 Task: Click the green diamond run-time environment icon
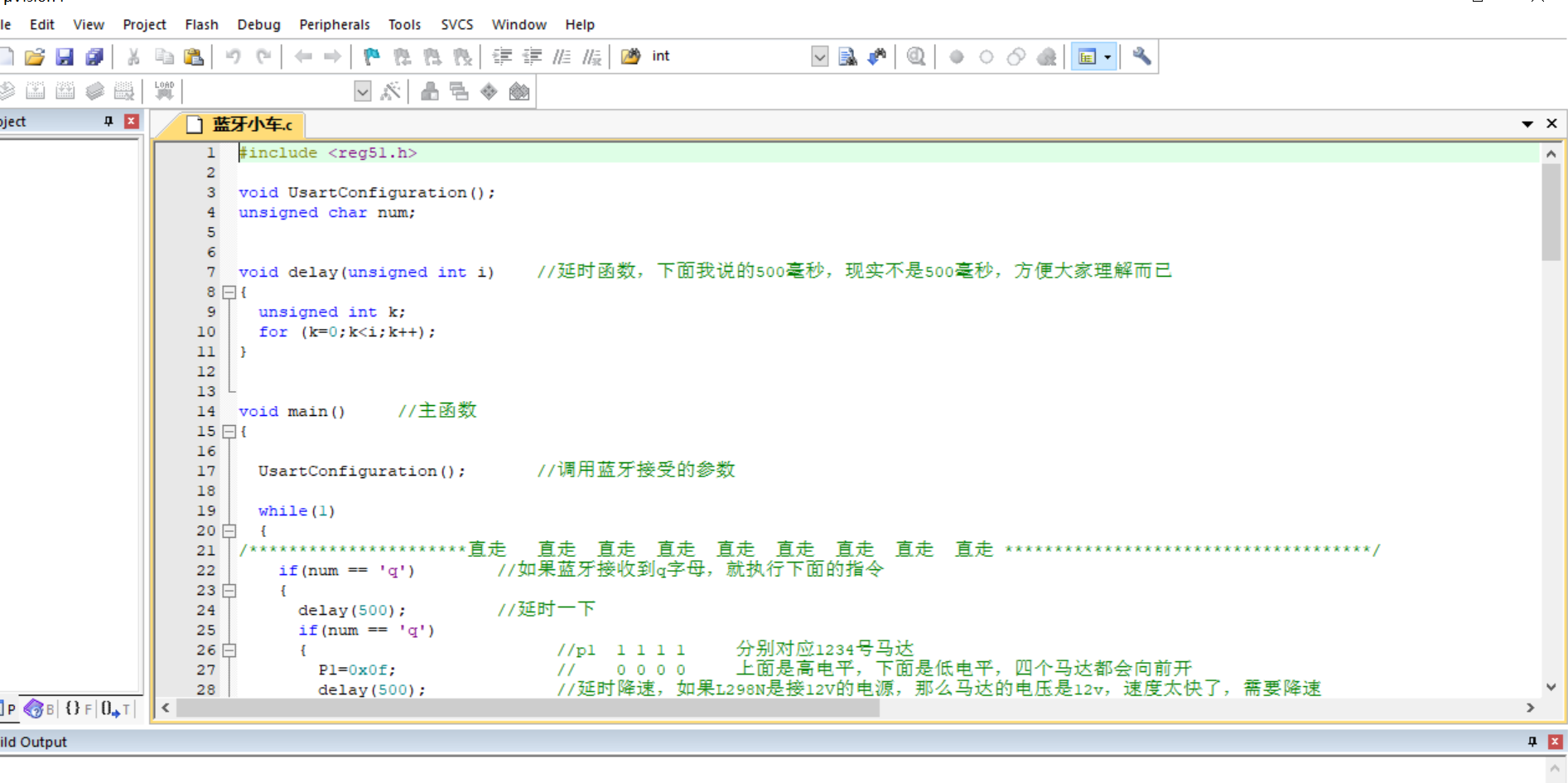(x=489, y=91)
